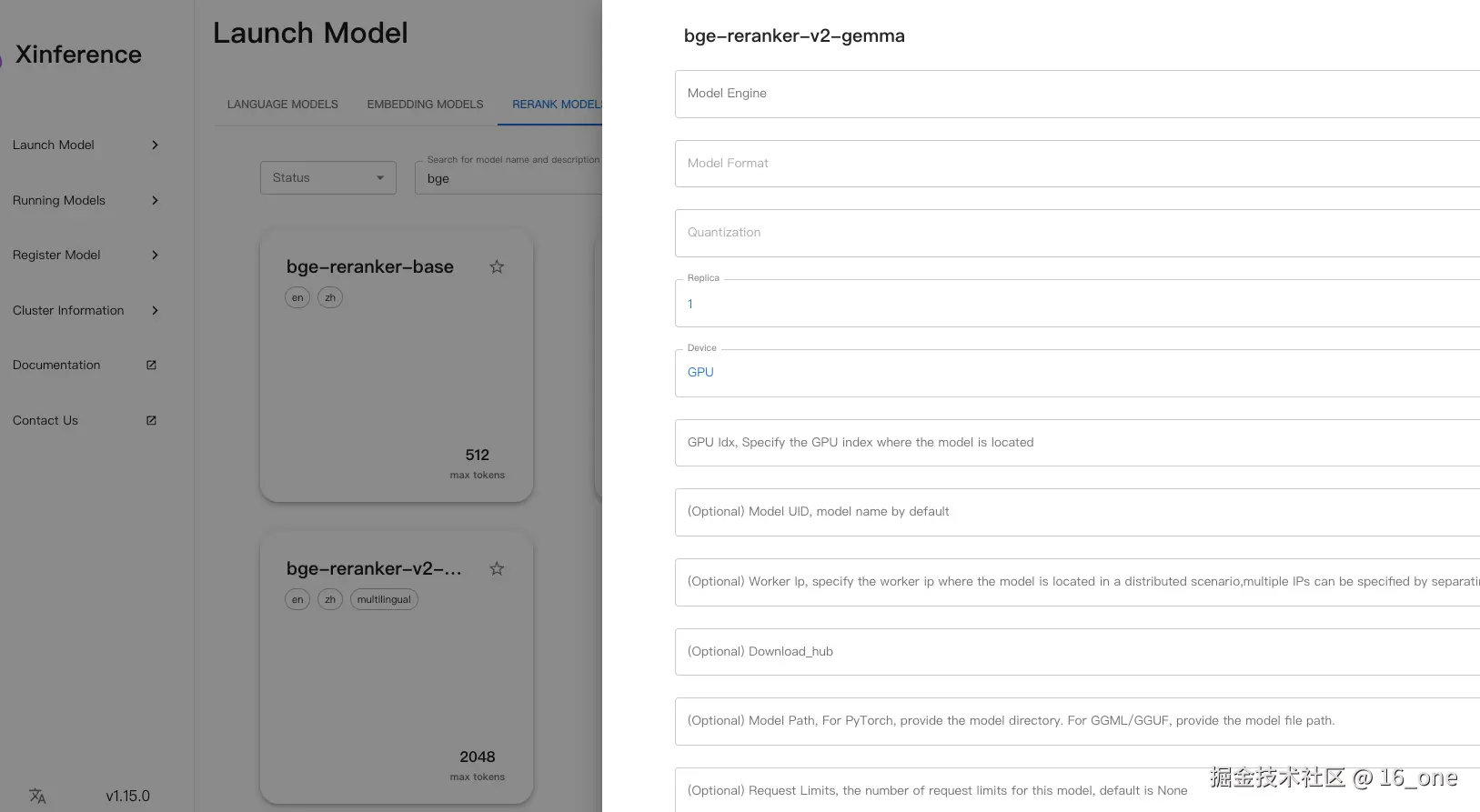Image resolution: width=1480 pixels, height=812 pixels.
Task: Click the multilingual tag on bge-reranker-v2 card
Action: tap(384, 599)
